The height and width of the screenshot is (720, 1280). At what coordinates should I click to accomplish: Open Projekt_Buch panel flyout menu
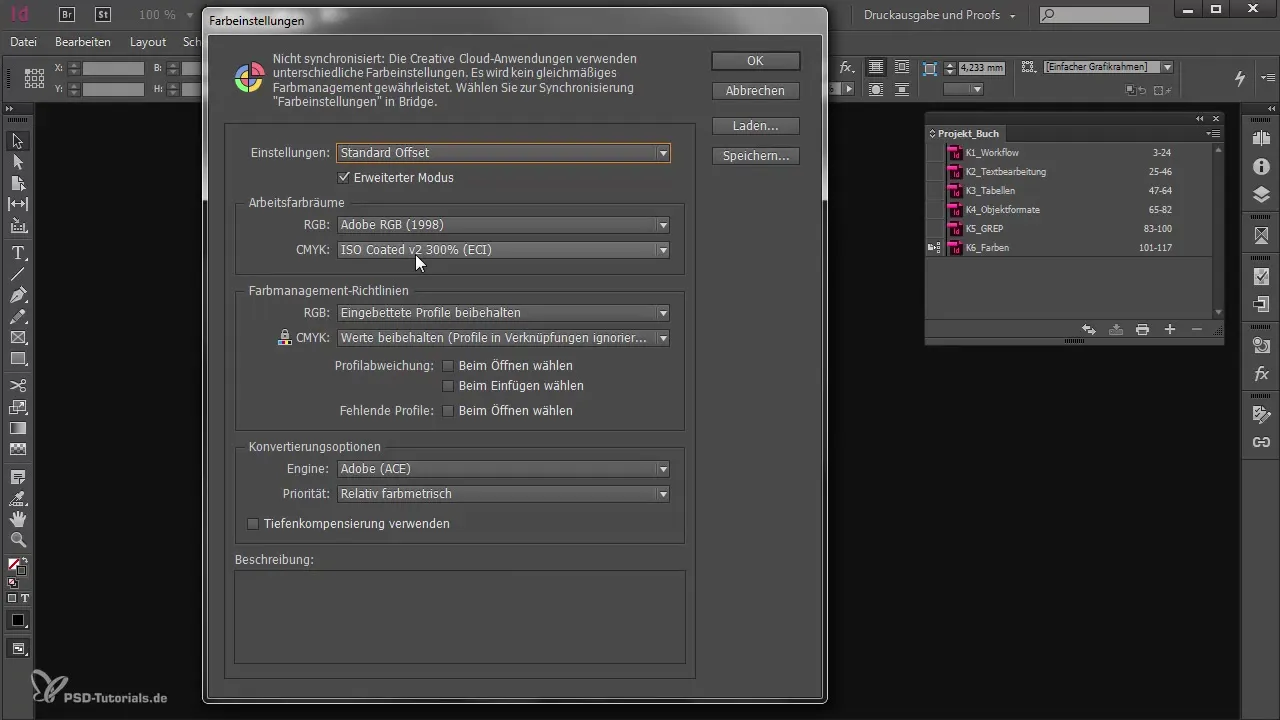click(x=1213, y=133)
